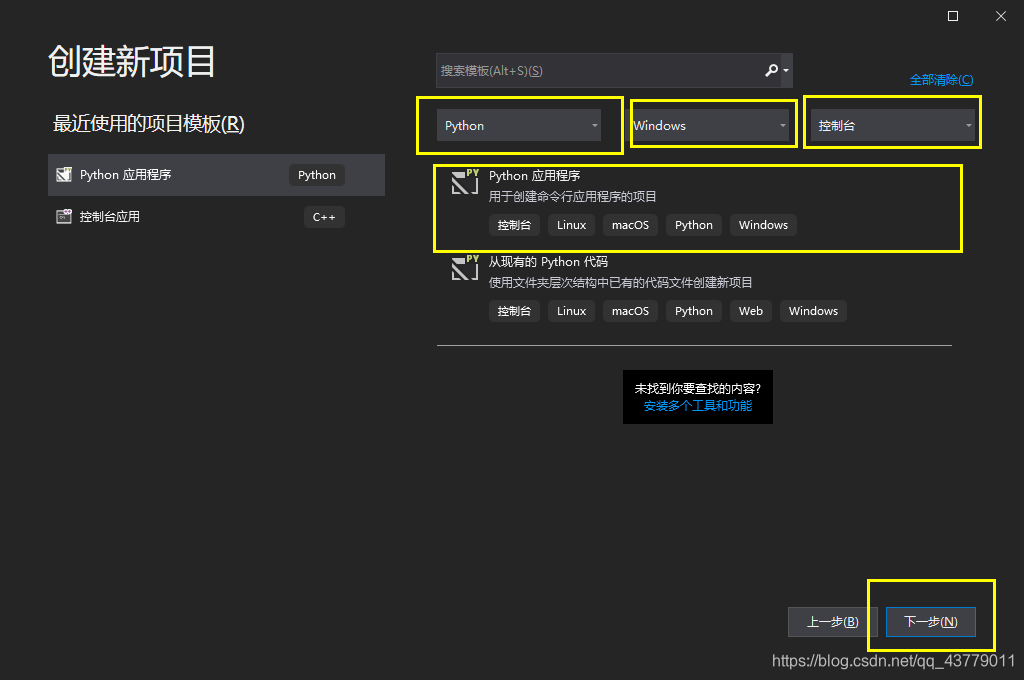Select recent template Python 应用程序

pos(216,175)
